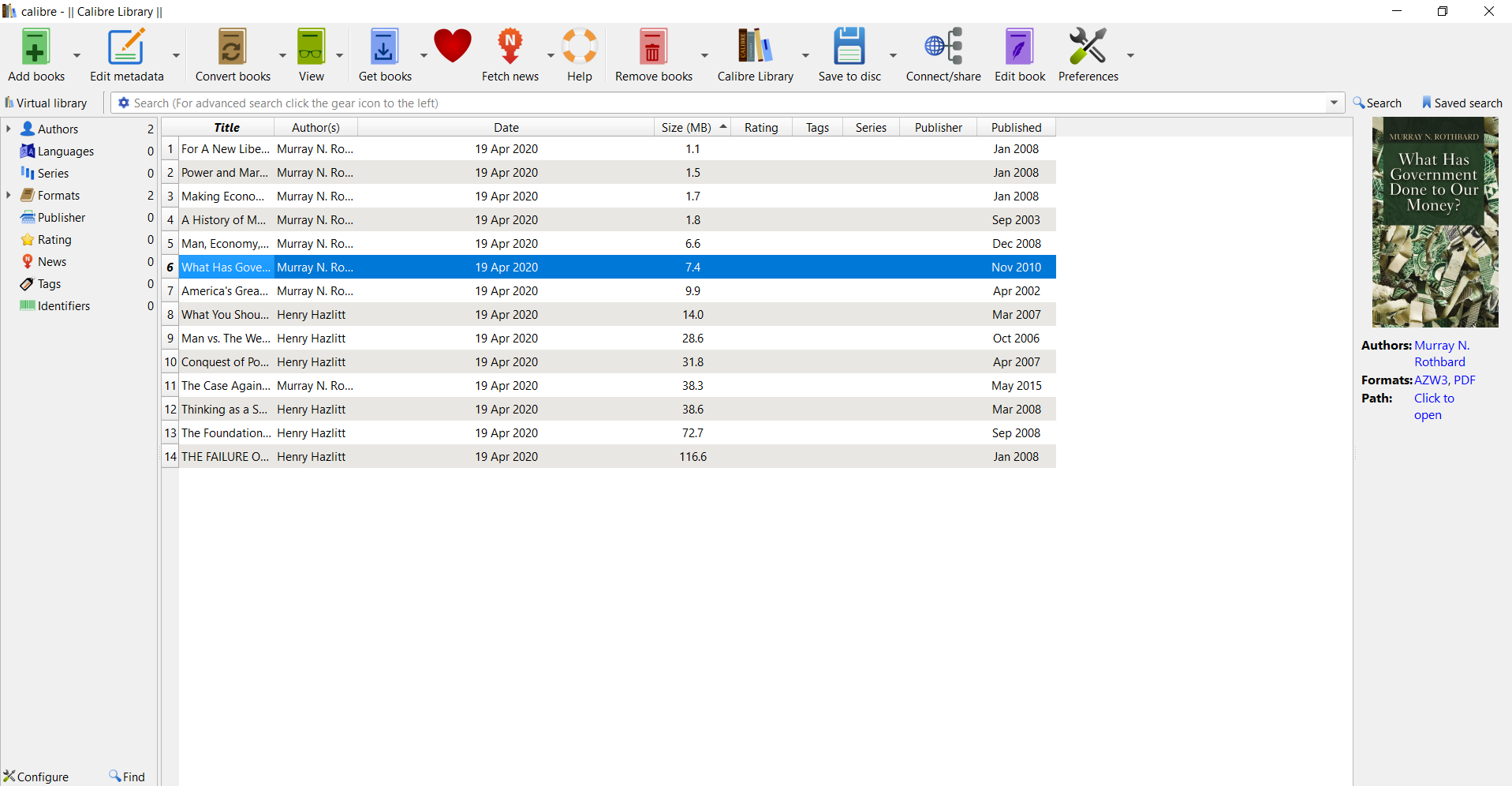1512x786 pixels.
Task: Select the 'THE FAILURE O...' book row
Action: click(x=609, y=456)
